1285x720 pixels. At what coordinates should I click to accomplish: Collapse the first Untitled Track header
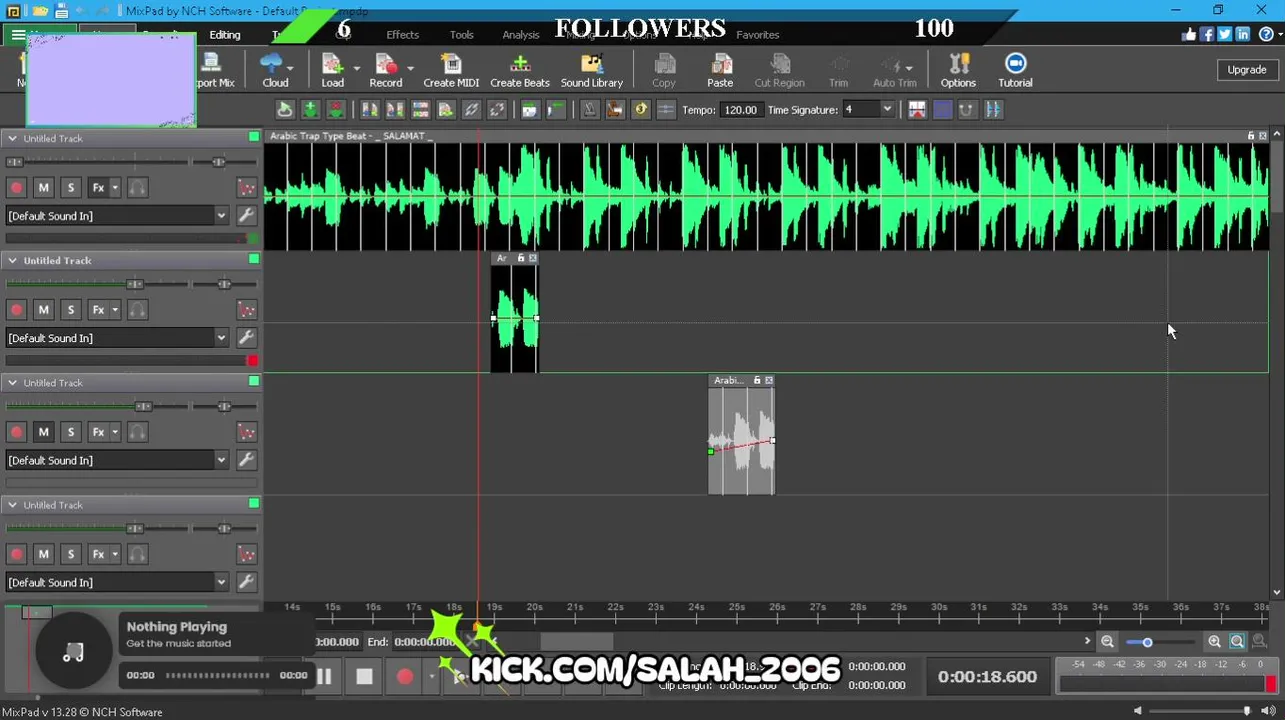click(x=12, y=138)
